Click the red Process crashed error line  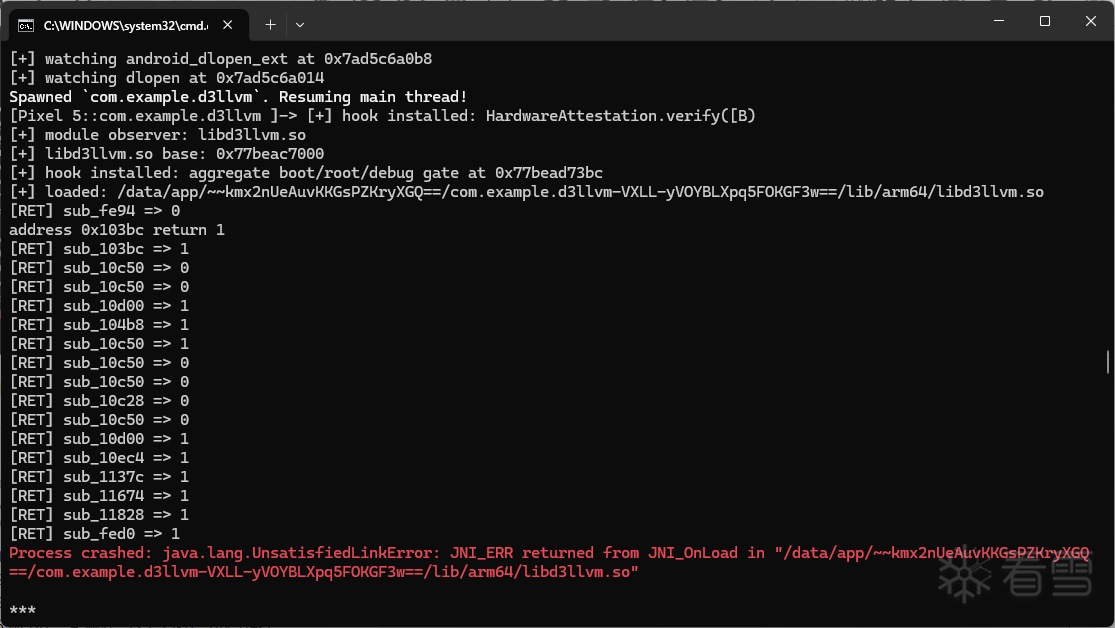549,563
